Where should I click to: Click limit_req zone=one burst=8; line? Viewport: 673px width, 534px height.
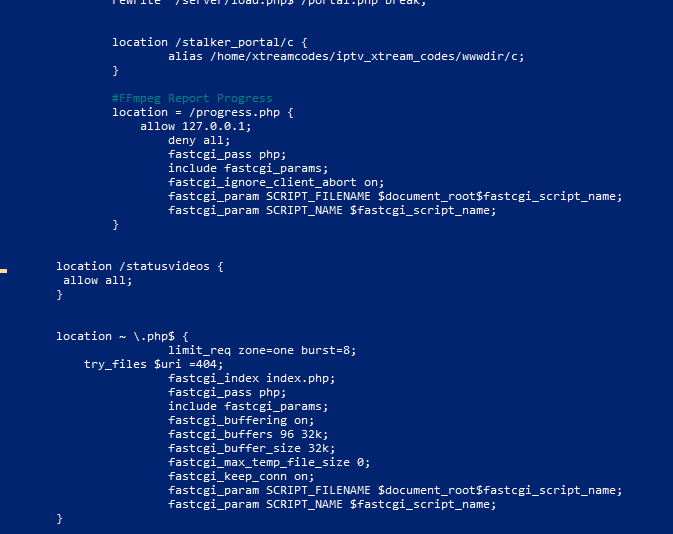pyautogui.click(x=262, y=350)
